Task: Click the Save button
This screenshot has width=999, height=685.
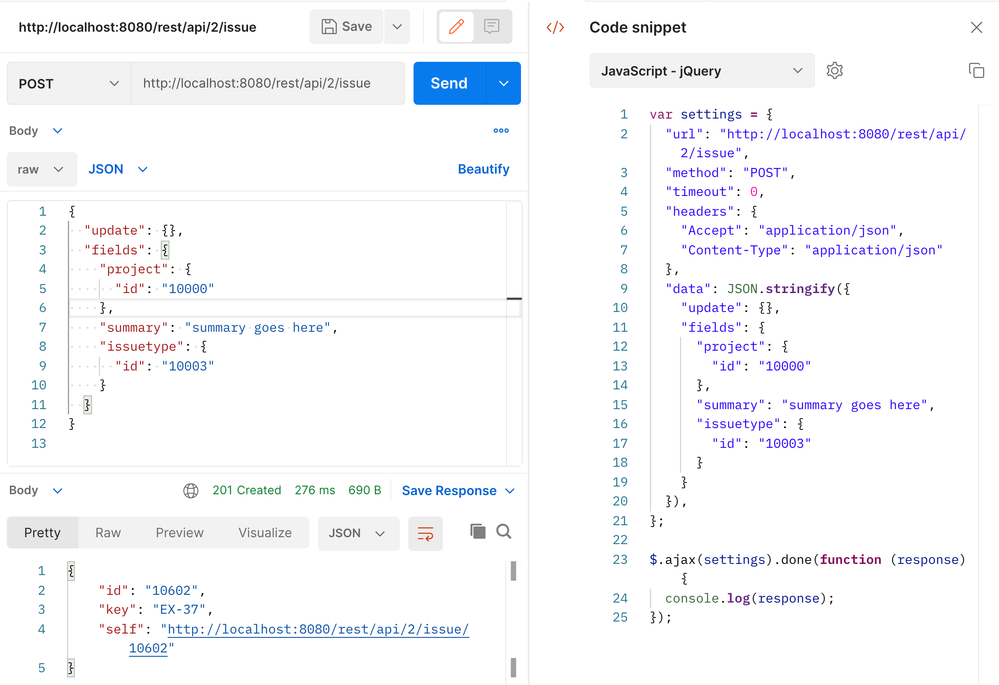Action: [347, 27]
